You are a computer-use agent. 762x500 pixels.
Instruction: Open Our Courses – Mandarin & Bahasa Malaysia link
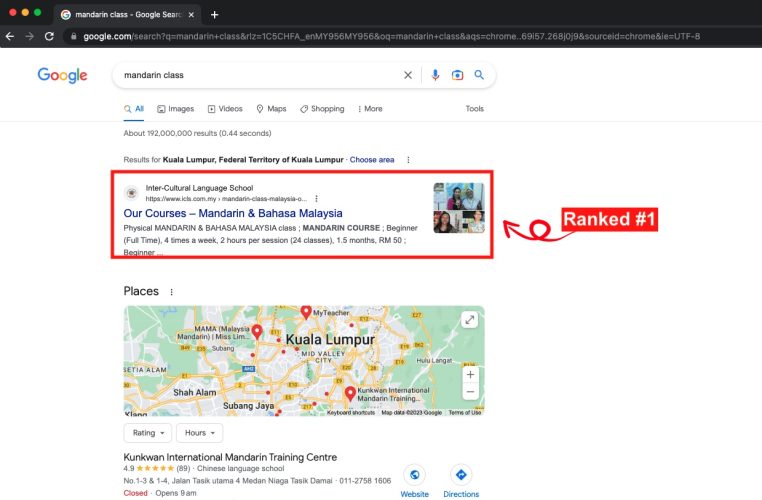point(233,213)
